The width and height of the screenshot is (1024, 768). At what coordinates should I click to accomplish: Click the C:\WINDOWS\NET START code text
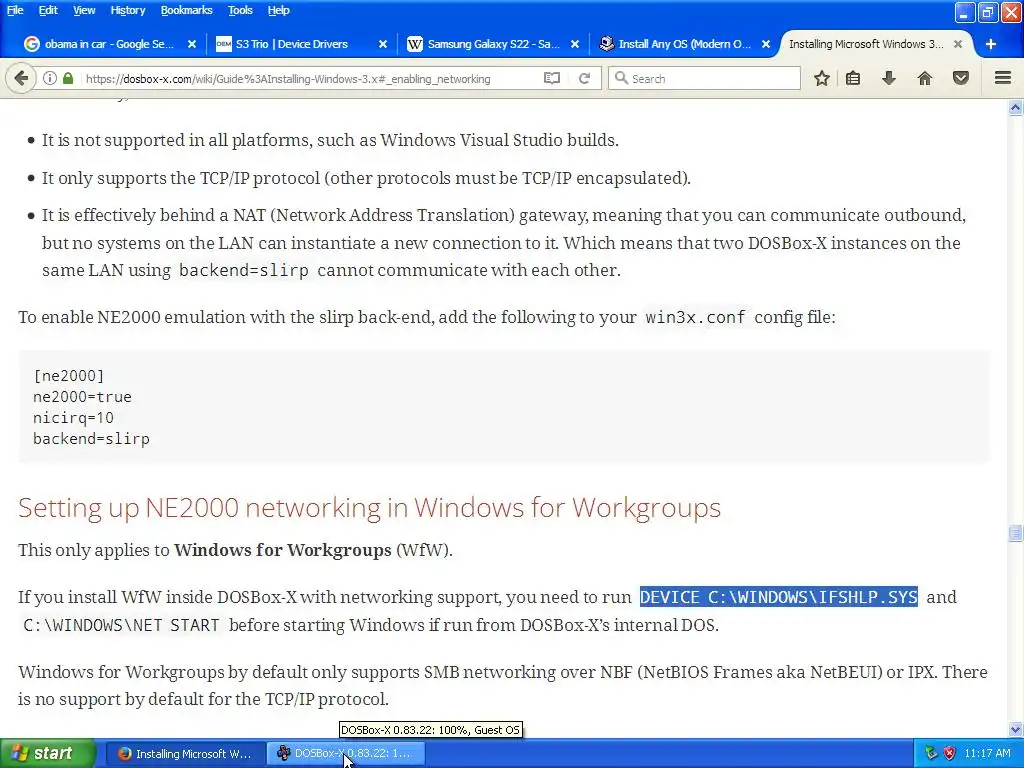click(121, 625)
